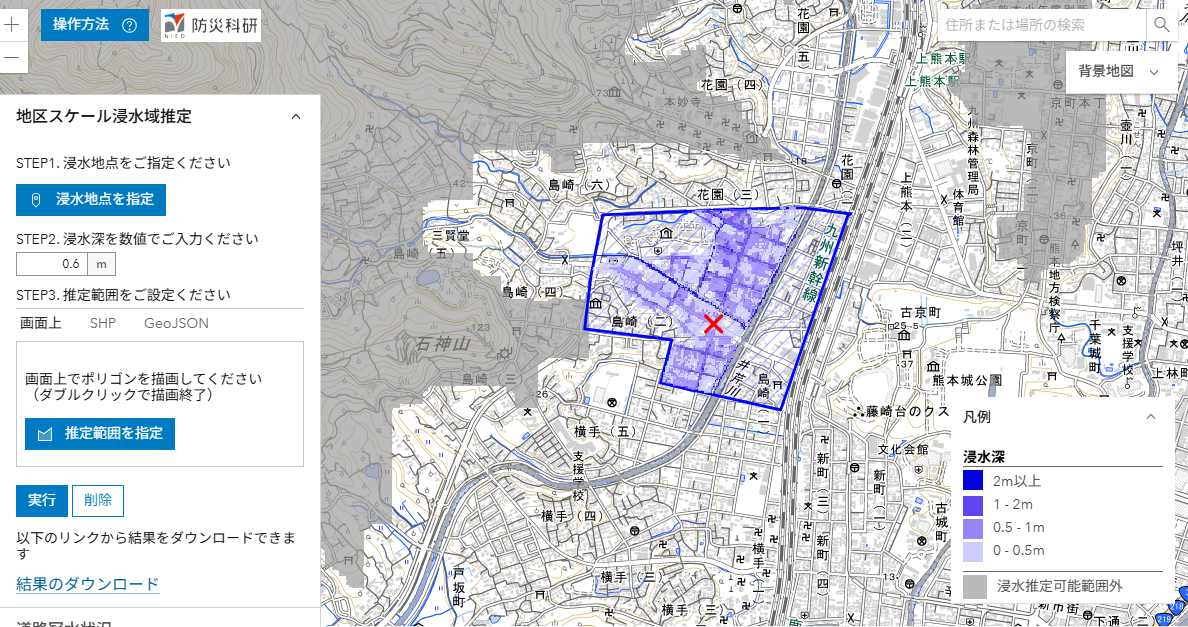Viewport: 1188px width, 627px height.
Task: Click the polygon icon on 推定範囲を指定
Action: click(44, 434)
